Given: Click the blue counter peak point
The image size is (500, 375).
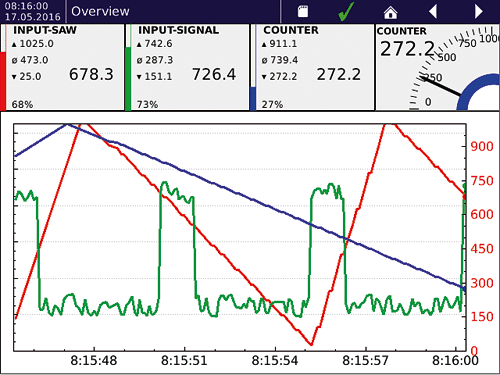Looking at the screenshot, I should click(x=67, y=125).
